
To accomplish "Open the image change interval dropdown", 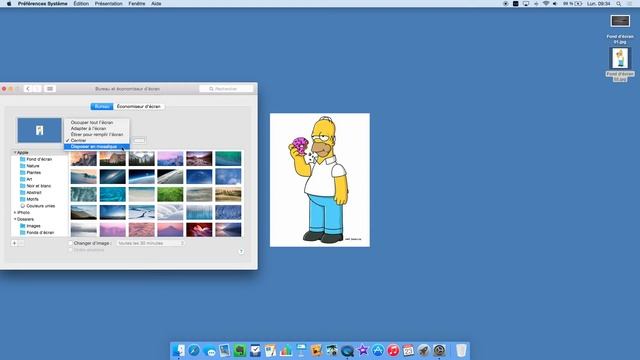I will (151, 243).
